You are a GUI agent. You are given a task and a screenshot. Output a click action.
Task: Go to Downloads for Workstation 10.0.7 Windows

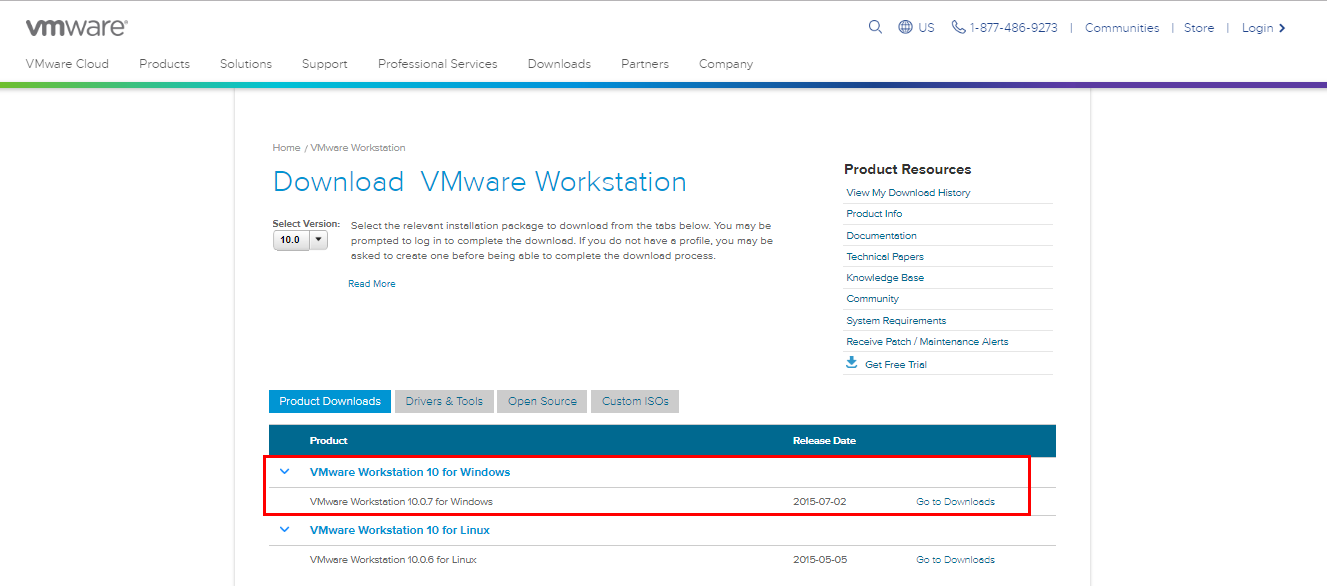point(955,502)
